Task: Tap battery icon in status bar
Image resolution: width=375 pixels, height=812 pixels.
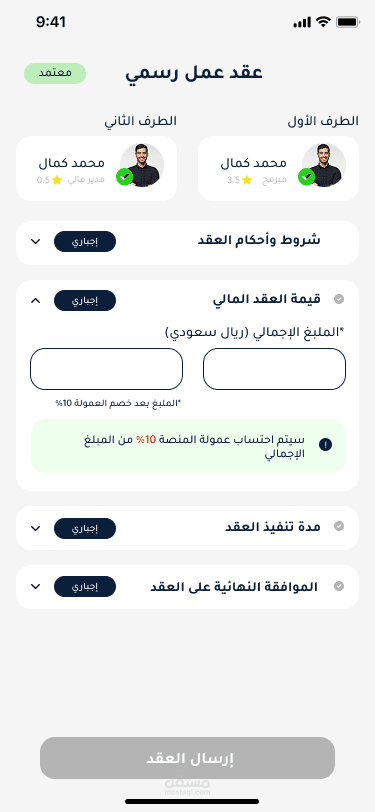Action: [348, 22]
